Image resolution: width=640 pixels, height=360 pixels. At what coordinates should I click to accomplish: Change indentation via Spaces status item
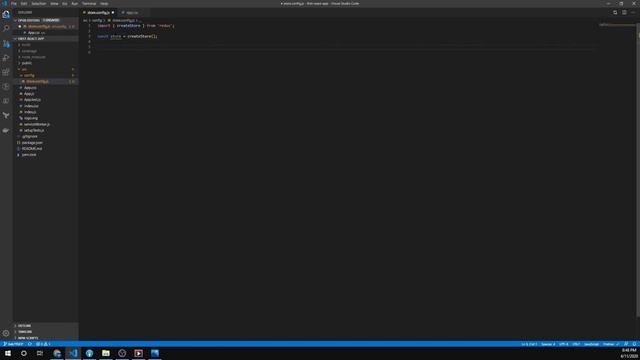pyautogui.click(x=548, y=344)
